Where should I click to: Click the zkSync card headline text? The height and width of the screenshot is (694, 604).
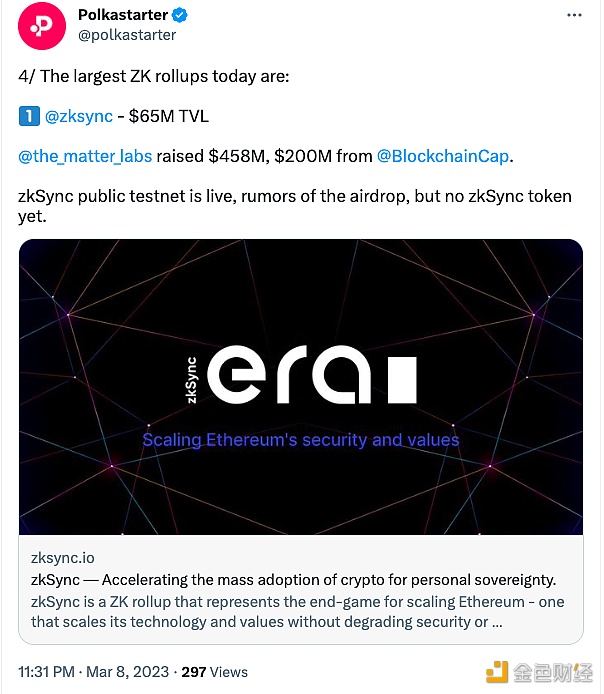click(x=293, y=580)
